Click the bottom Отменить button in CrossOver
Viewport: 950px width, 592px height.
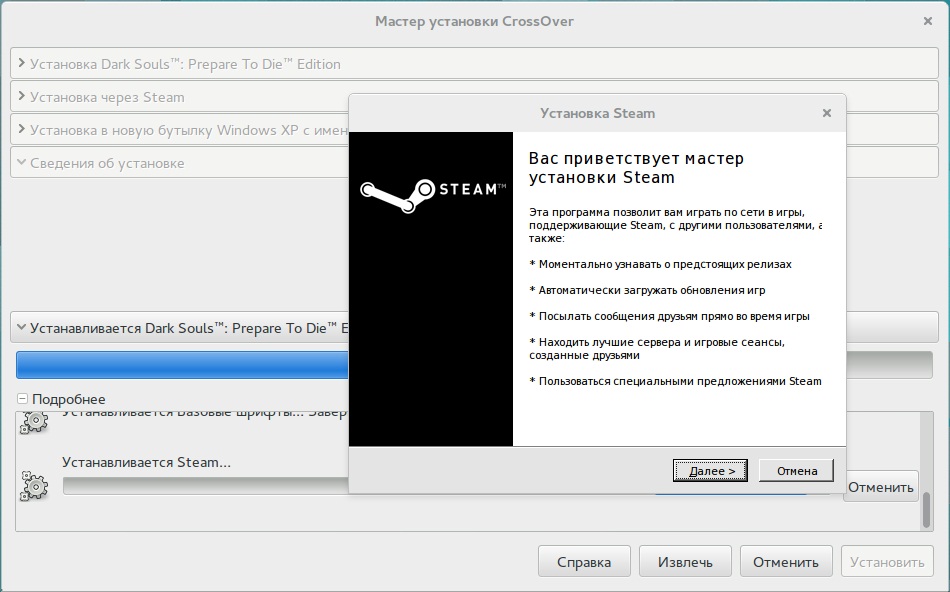point(786,562)
